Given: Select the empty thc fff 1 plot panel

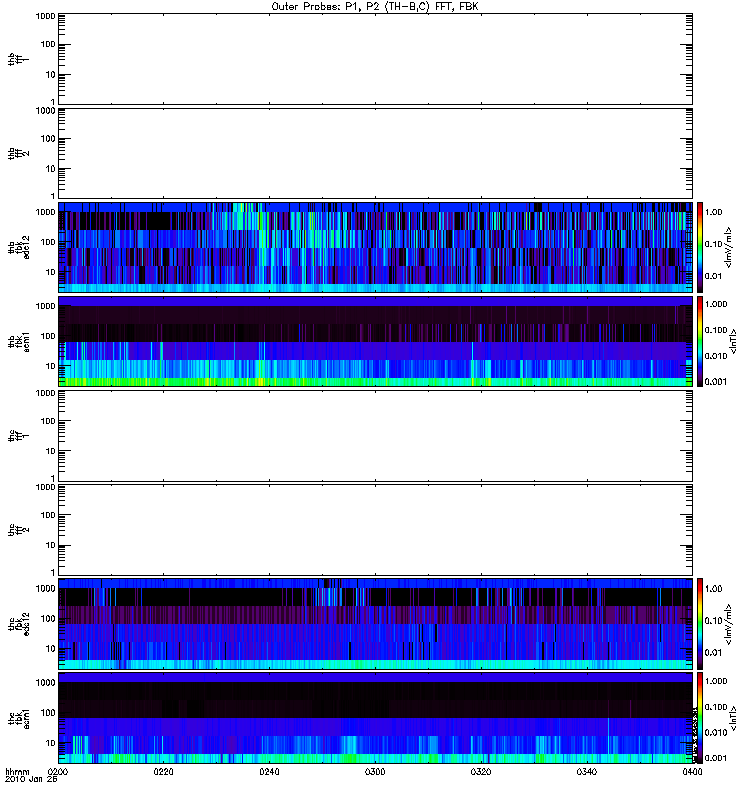Looking at the screenshot, I should pyautogui.click(x=376, y=436).
